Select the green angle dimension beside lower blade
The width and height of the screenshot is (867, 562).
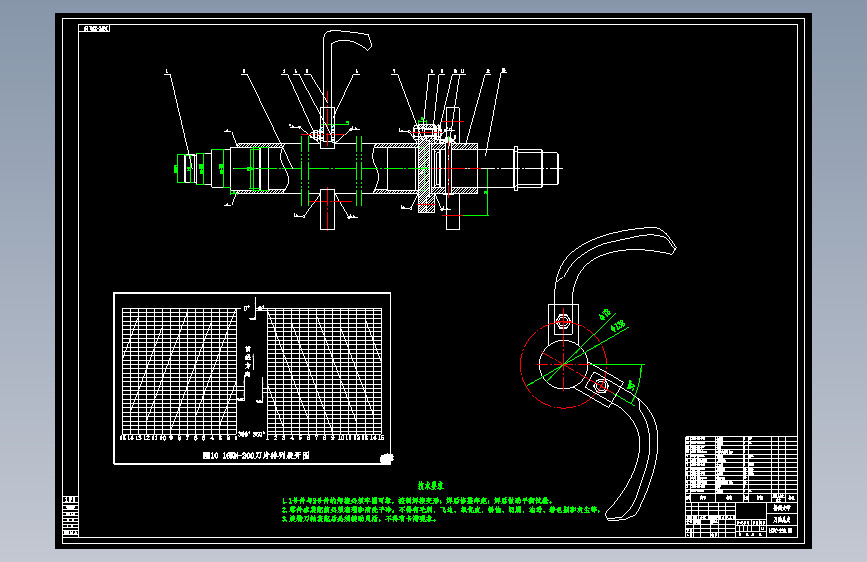631,384
